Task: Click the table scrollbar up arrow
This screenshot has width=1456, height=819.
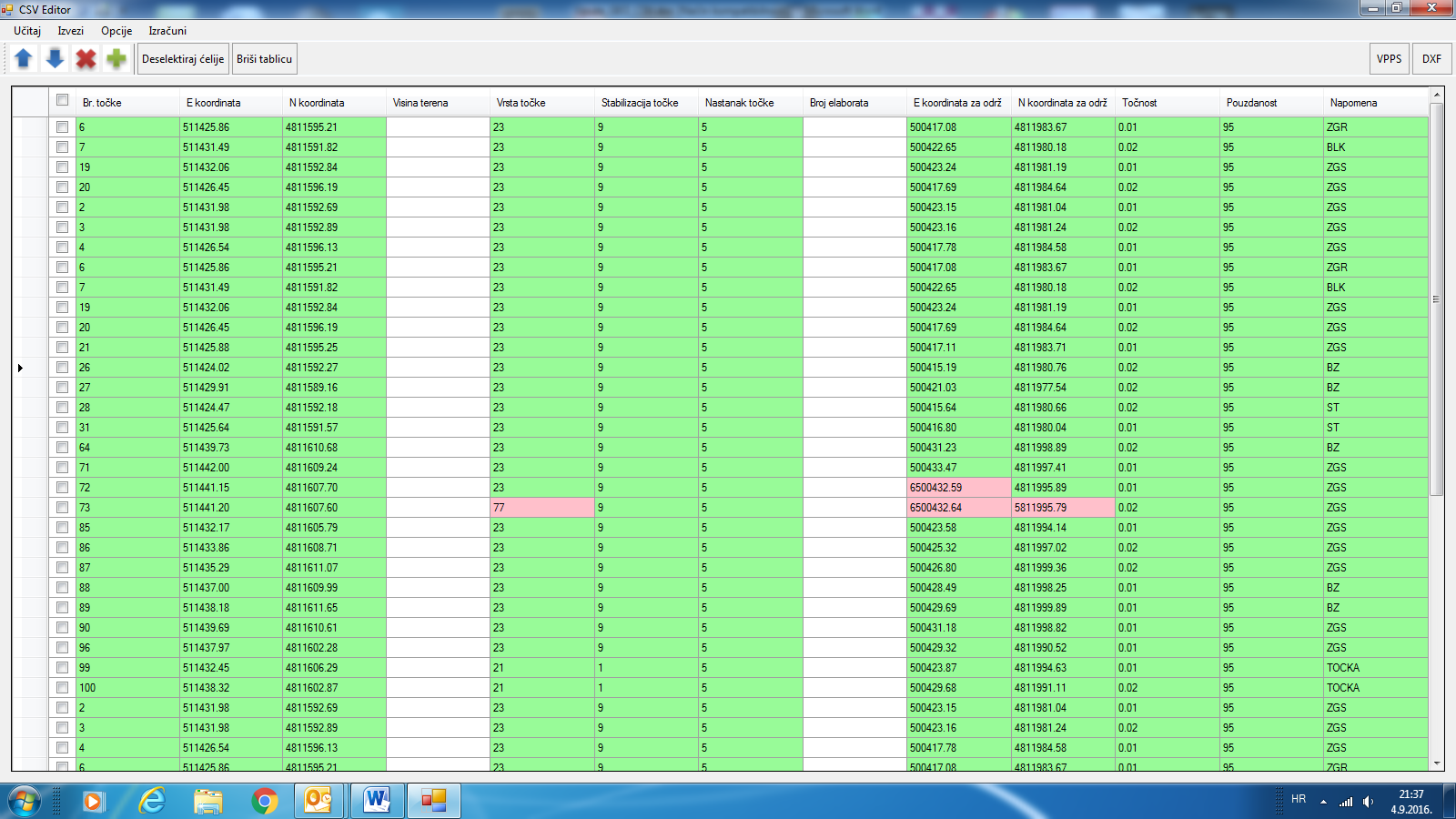Action: (x=1437, y=95)
